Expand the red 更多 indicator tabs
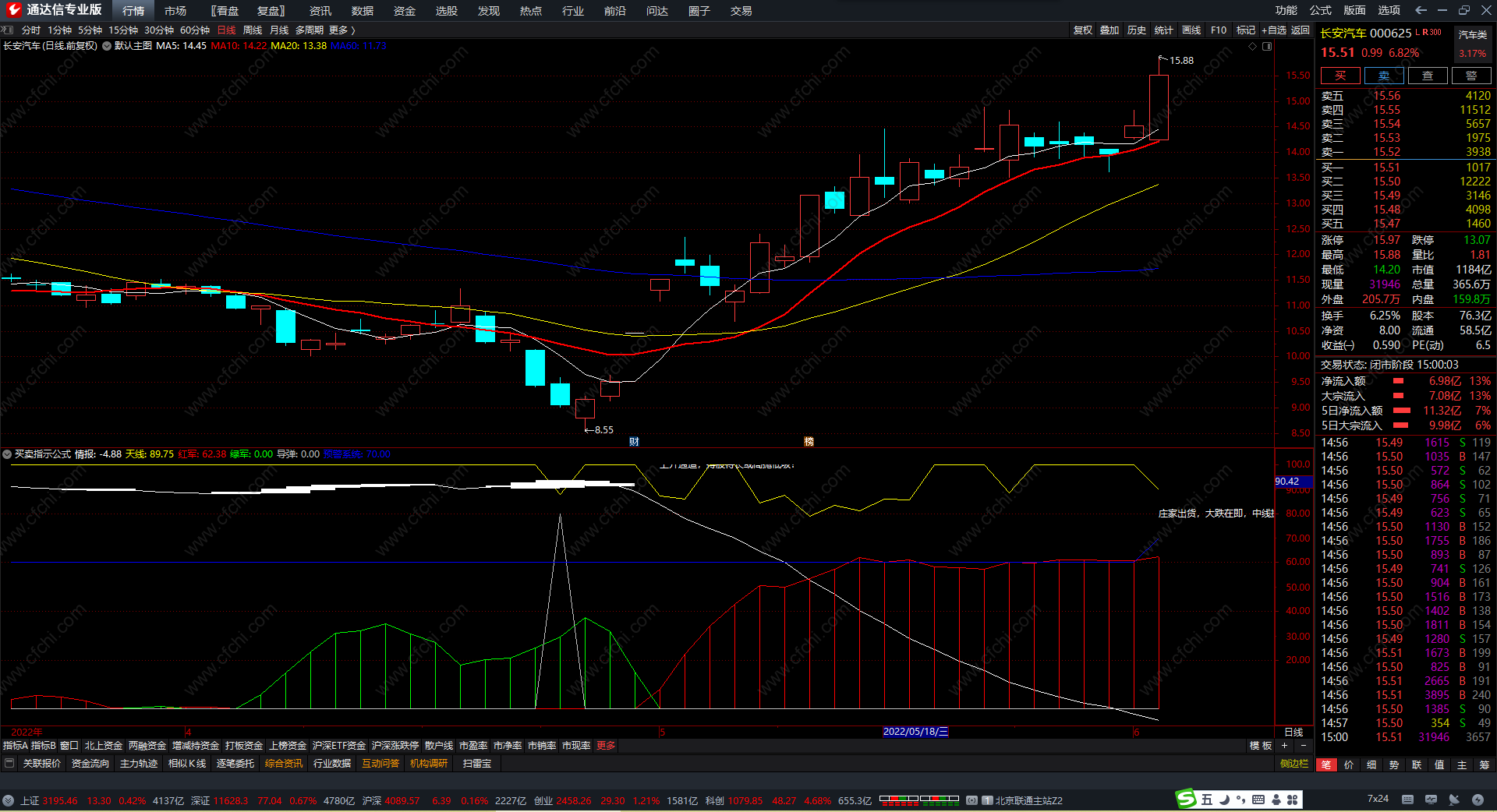1497x812 pixels. (x=606, y=746)
